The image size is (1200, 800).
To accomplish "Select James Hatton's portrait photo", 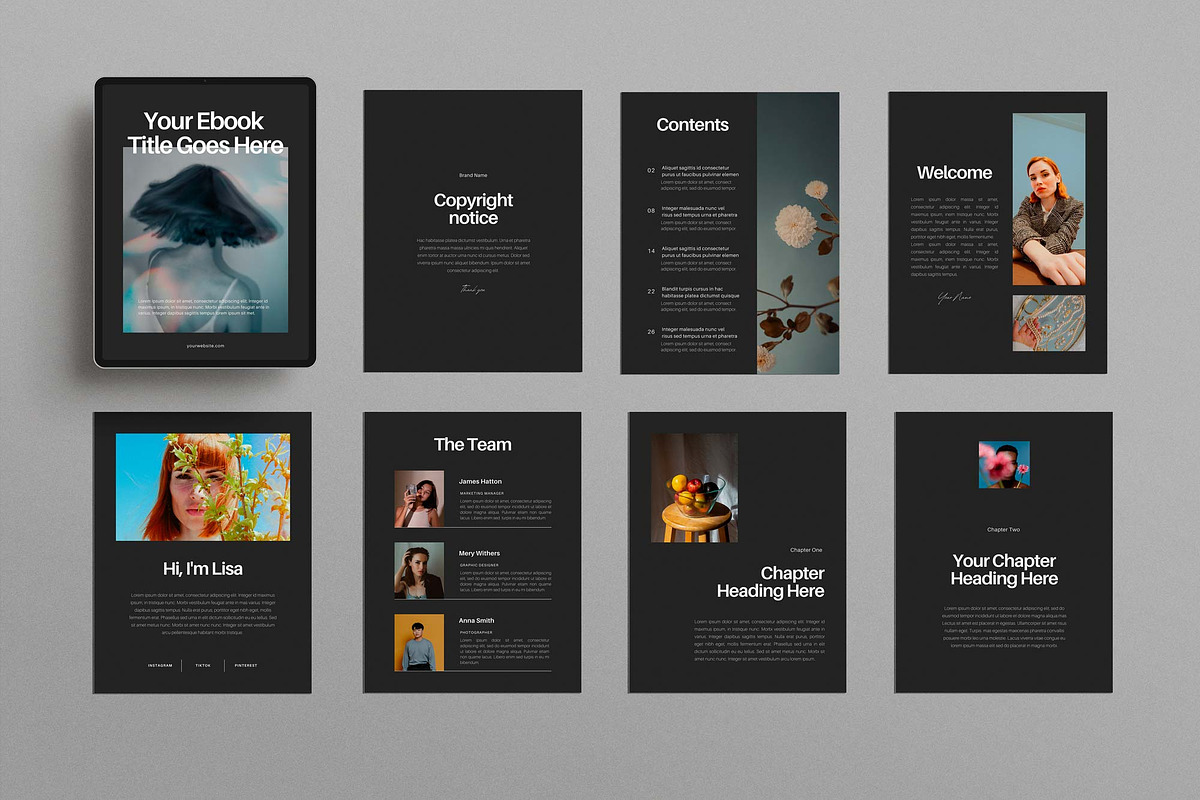I will point(419,497).
